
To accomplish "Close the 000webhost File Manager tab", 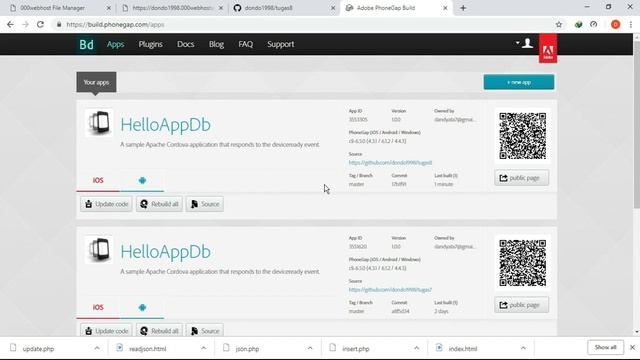I will 109,8.
